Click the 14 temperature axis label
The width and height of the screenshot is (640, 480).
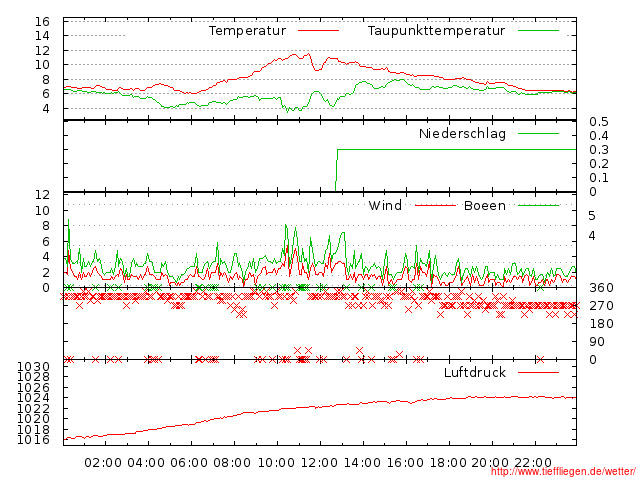(x=42, y=36)
